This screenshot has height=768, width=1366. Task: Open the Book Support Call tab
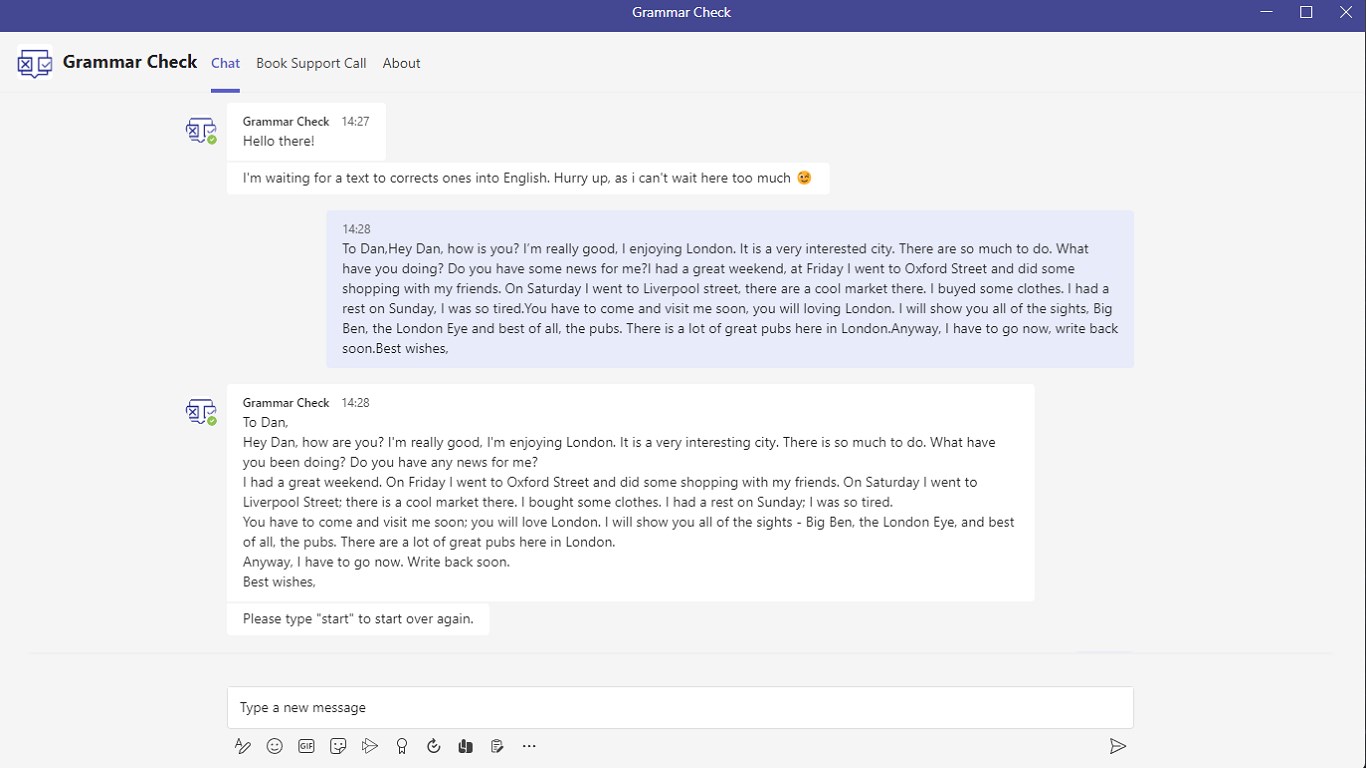coord(311,63)
